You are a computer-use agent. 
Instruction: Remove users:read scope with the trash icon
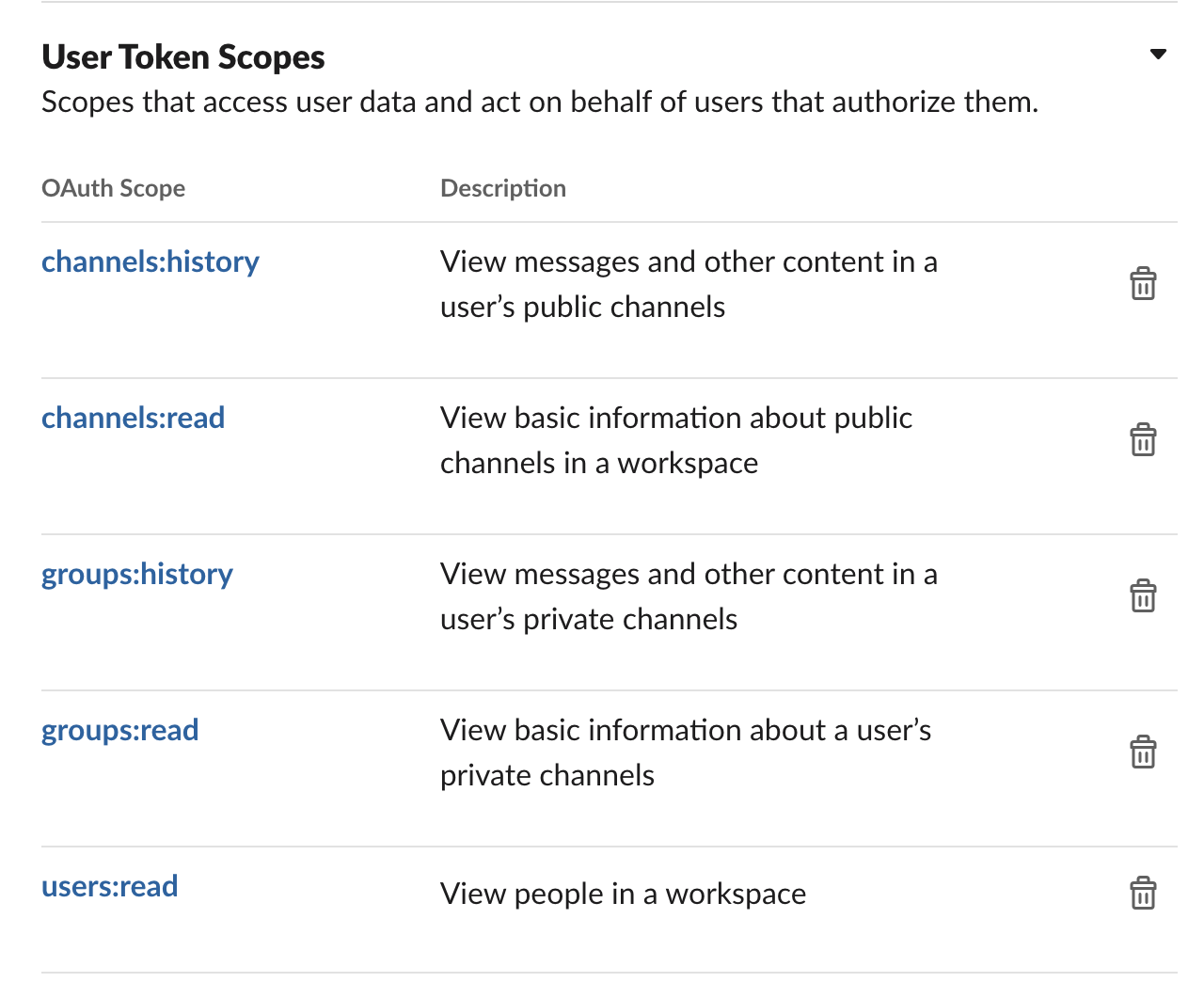[1143, 893]
